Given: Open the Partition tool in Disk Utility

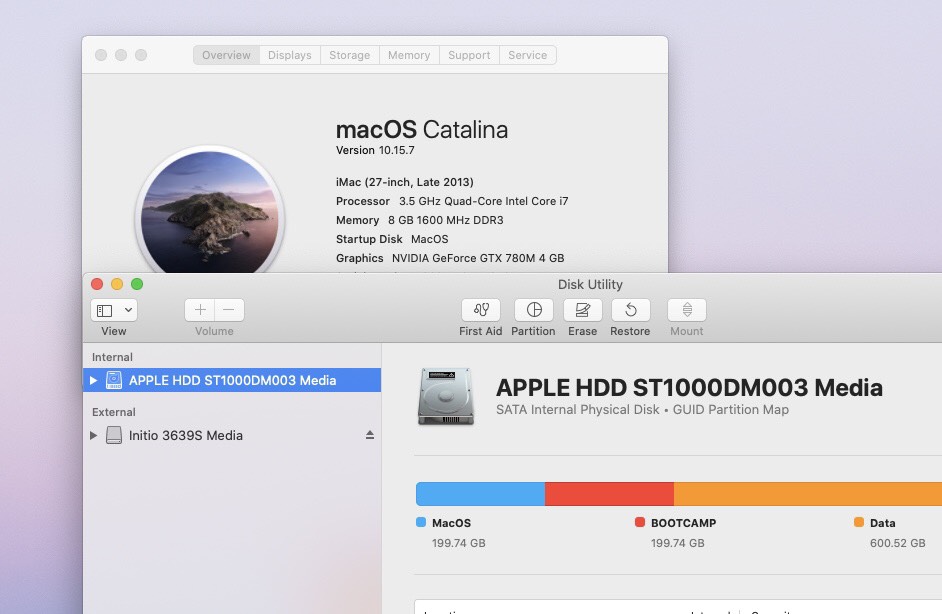Looking at the screenshot, I should click(533, 310).
